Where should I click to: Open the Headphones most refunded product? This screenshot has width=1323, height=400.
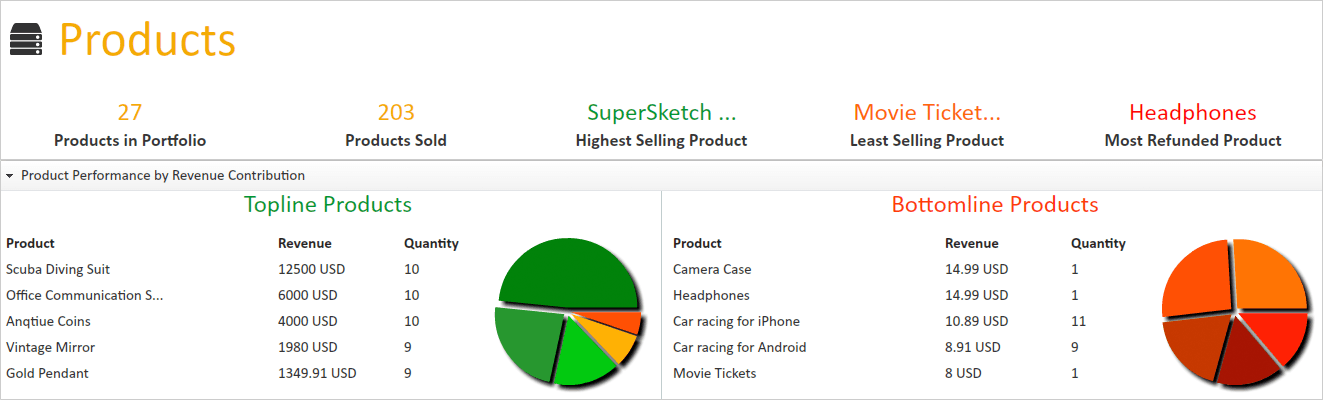[1193, 125]
